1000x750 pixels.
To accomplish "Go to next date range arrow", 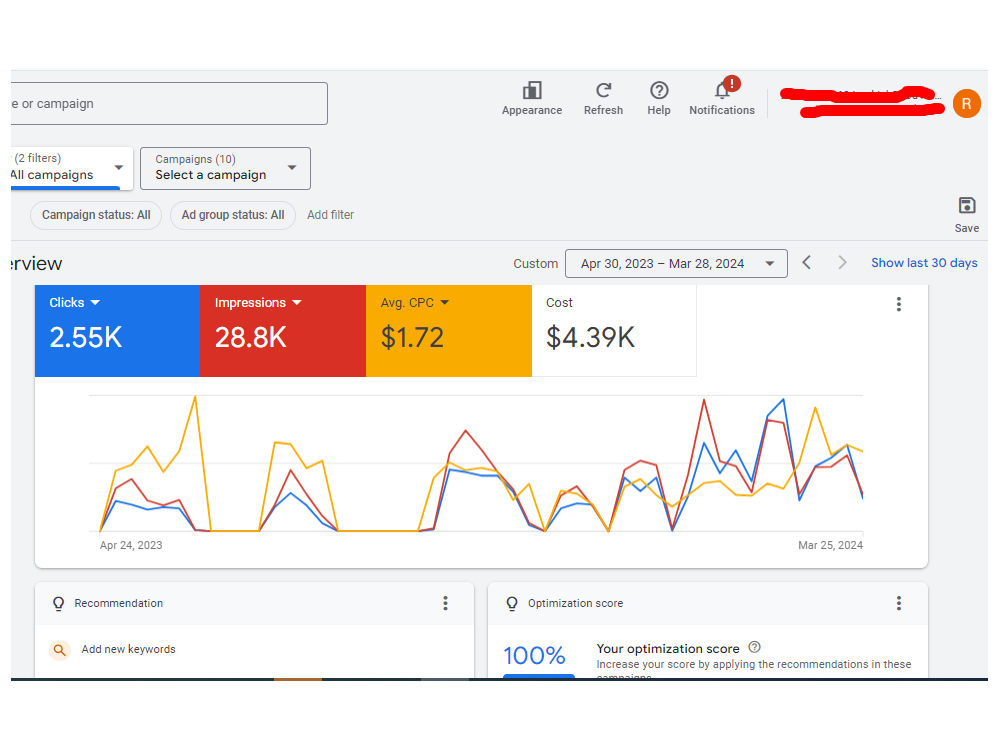I will tap(842, 263).
